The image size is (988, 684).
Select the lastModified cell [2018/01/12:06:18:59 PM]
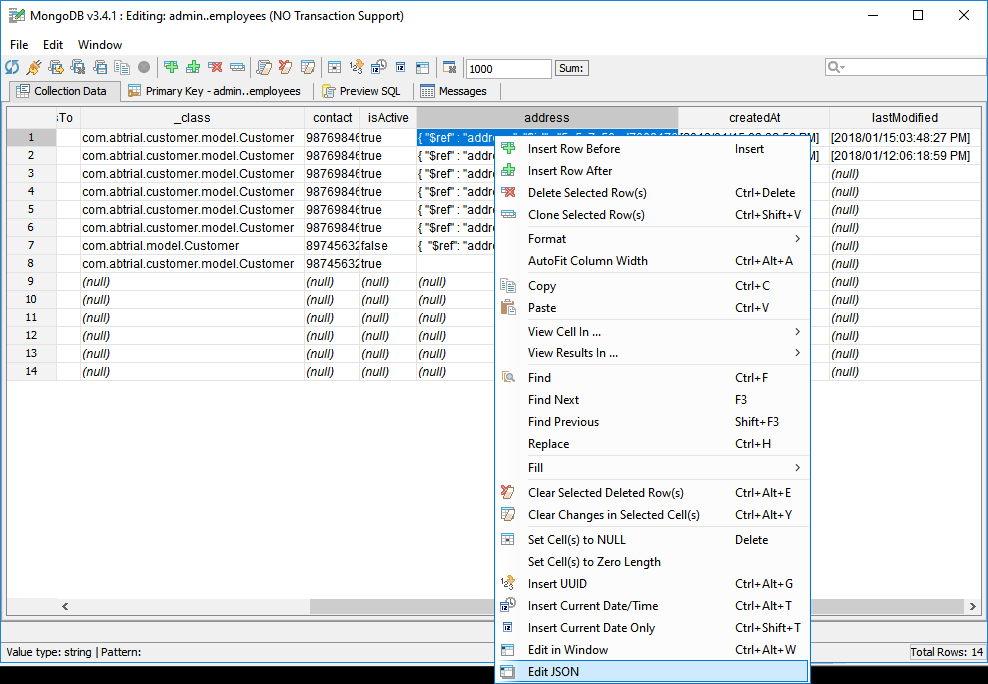[x=905, y=156]
